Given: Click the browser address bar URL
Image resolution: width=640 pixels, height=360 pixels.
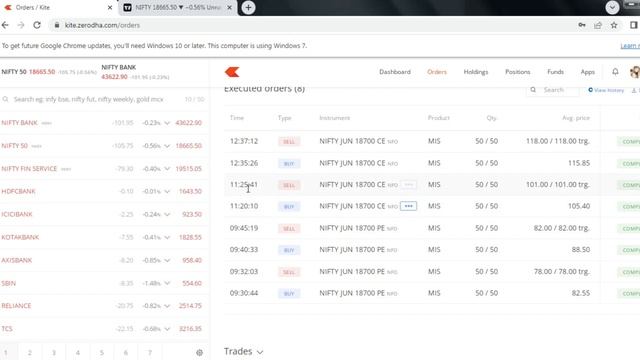Looking at the screenshot, I should [102, 25].
